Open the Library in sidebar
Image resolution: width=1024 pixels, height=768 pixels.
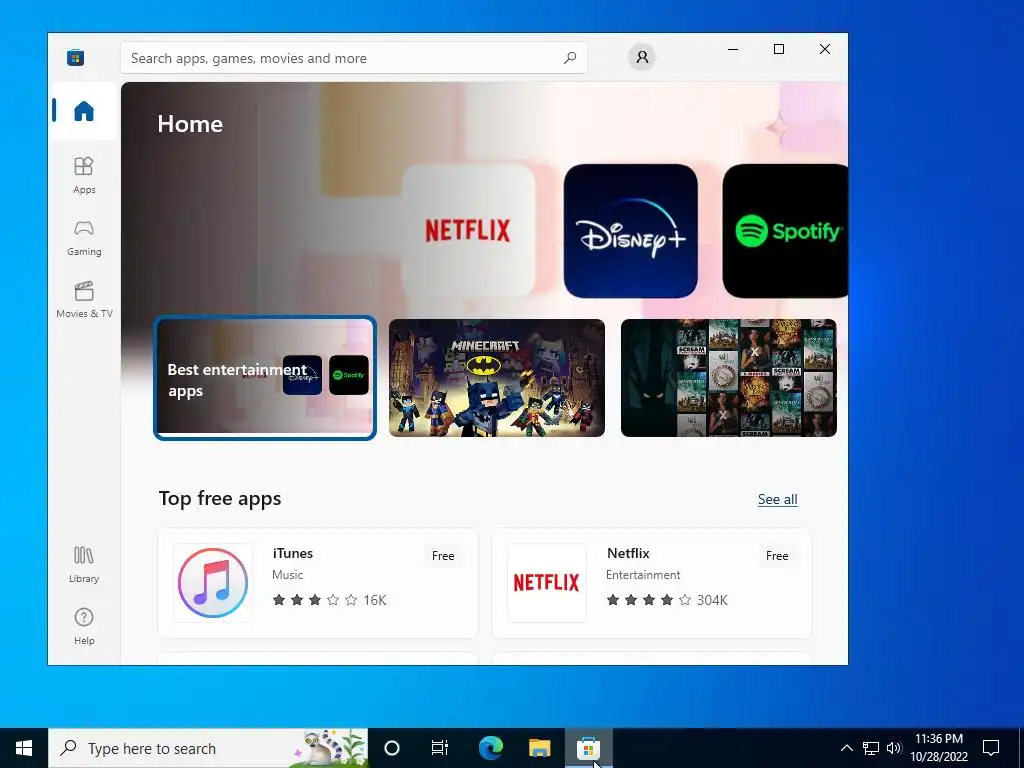coord(84,564)
